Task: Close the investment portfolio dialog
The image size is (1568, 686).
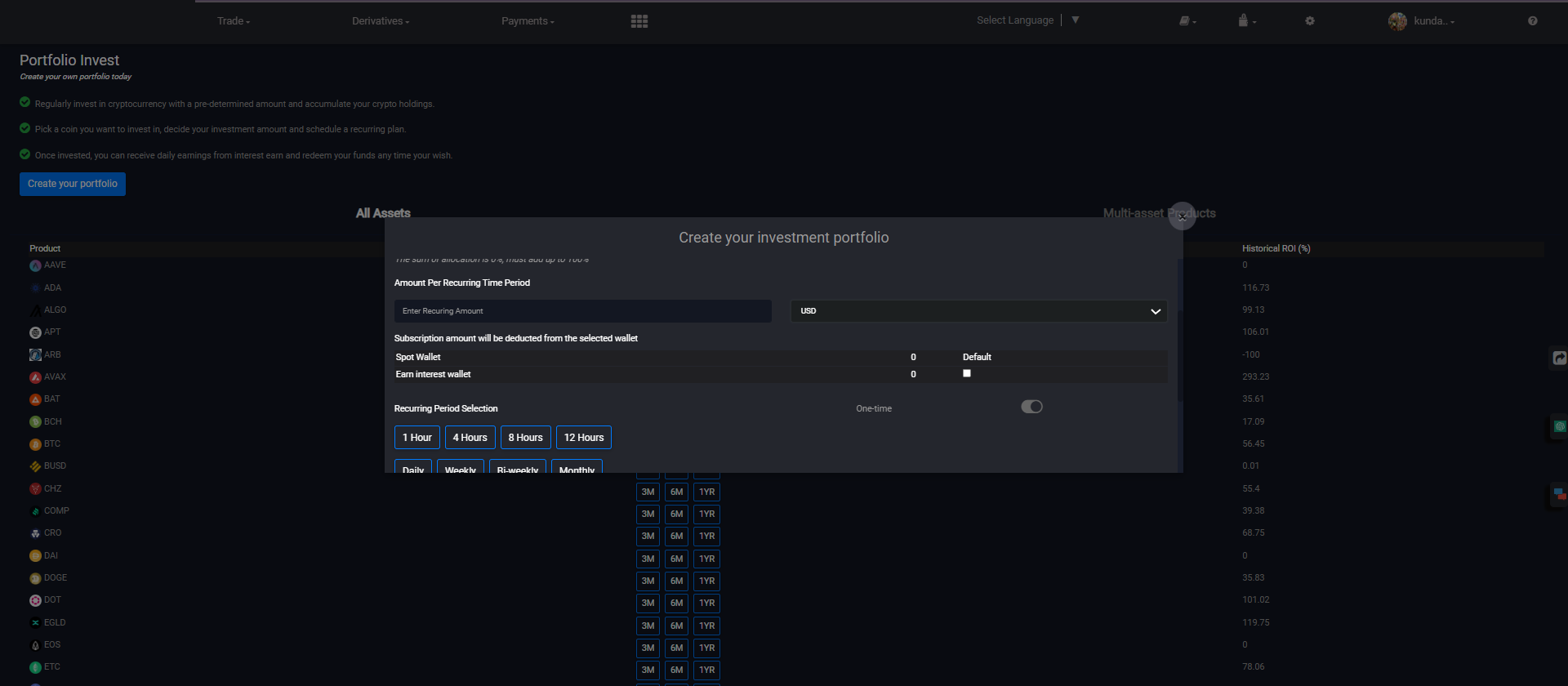Action: point(1182,216)
